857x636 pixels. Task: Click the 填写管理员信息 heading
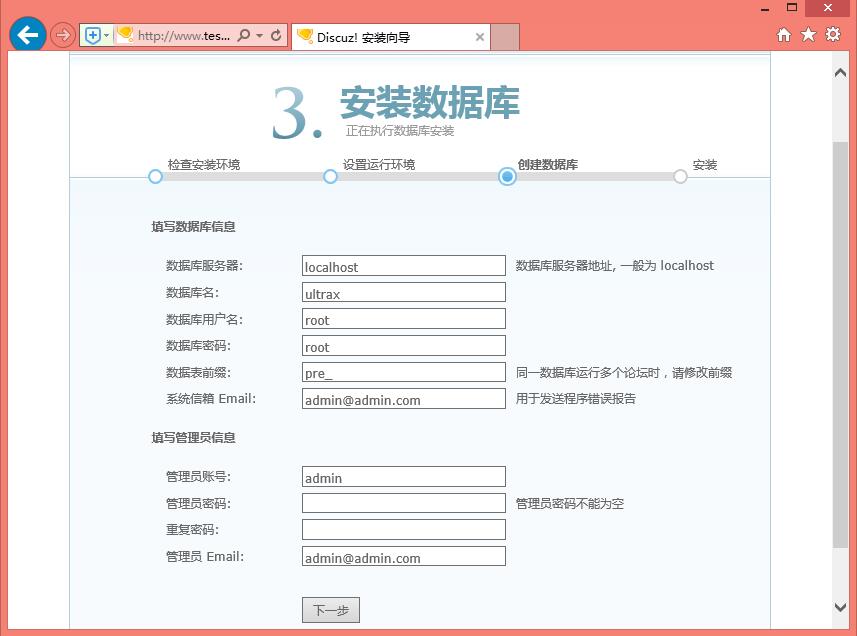click(x=193, y=438)
